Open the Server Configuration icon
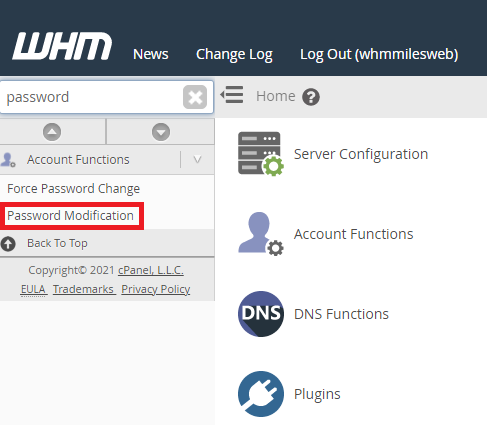The height and width of the screenshot is (425, 489). [x=261, y=154]
